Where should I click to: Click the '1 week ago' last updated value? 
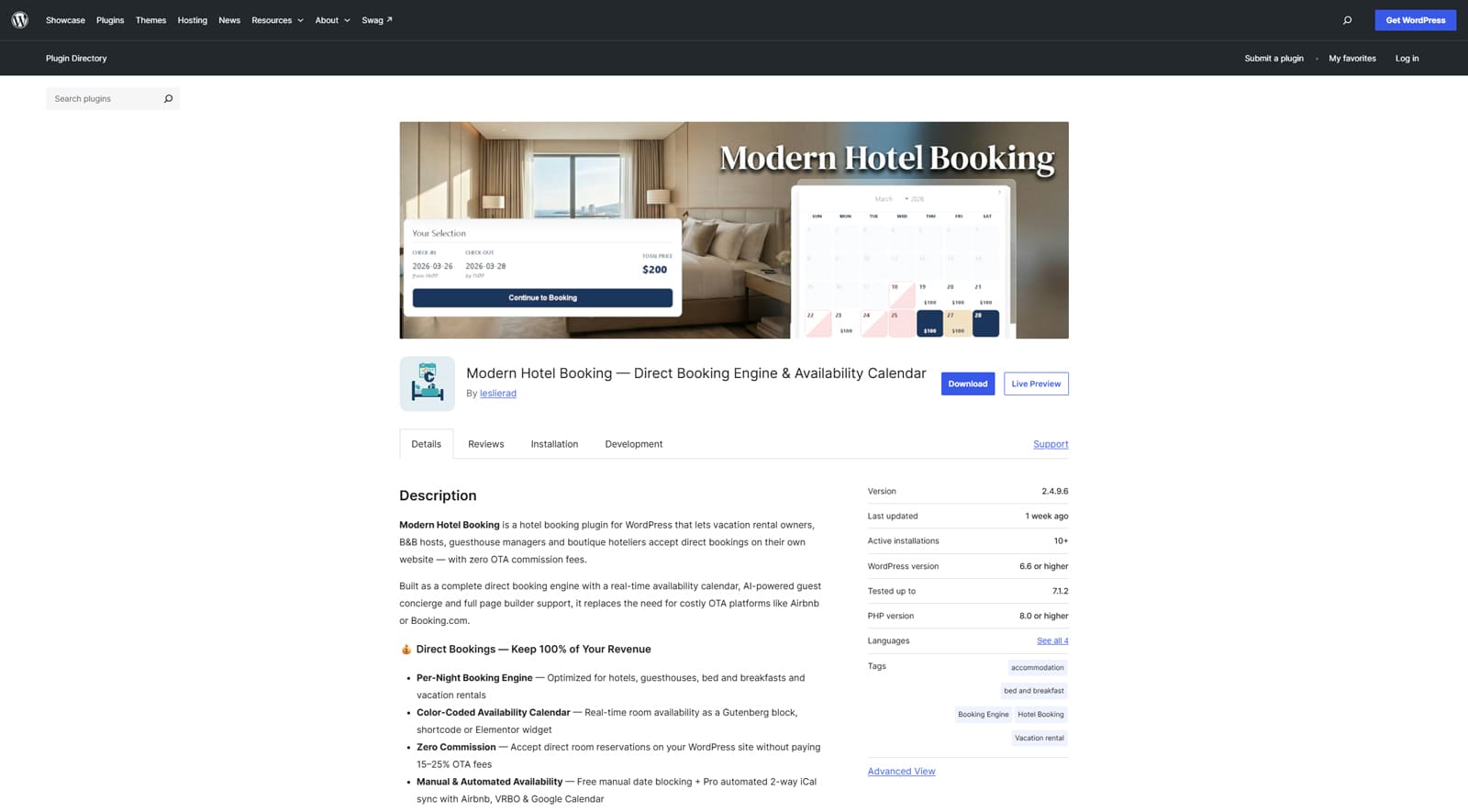1047,517
